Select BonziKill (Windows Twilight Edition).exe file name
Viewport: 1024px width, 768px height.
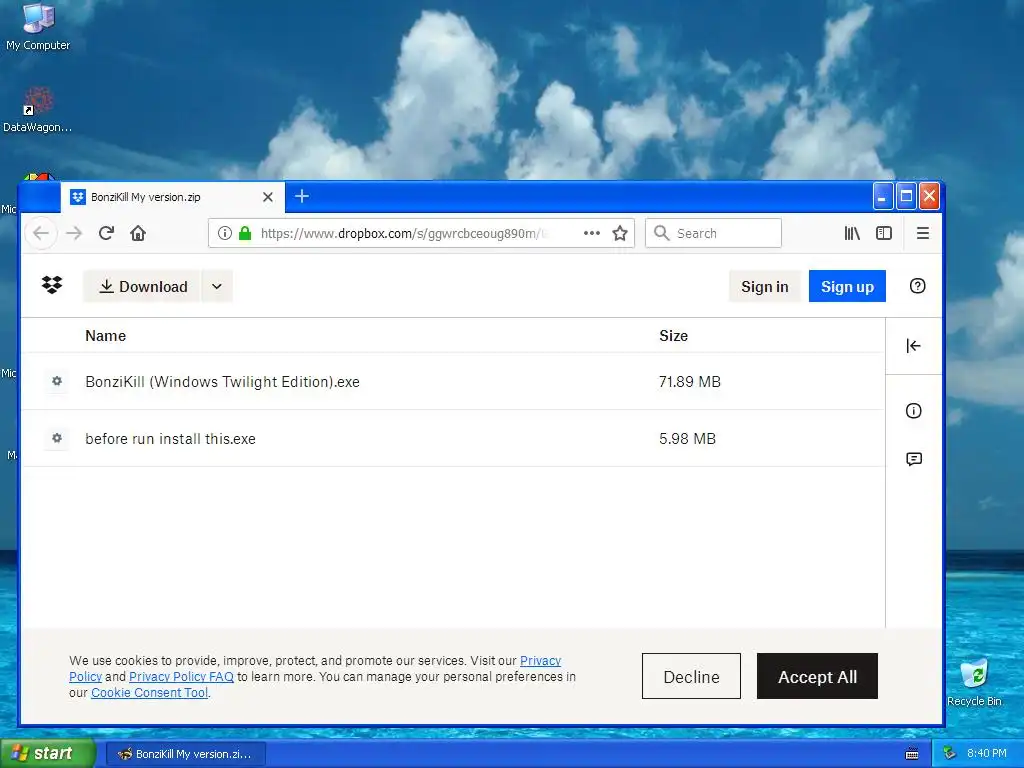click(222, 381)
